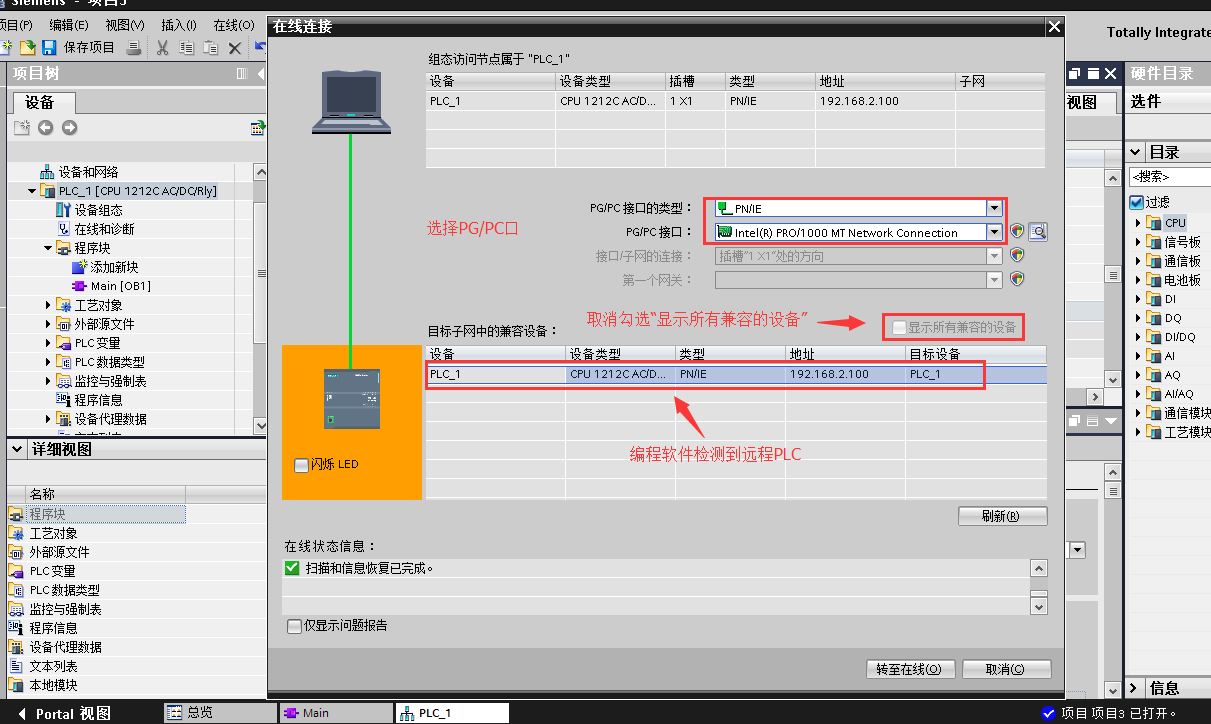Click the paste icon in the toolbar
1211x724 pixels.
(211, 47)
